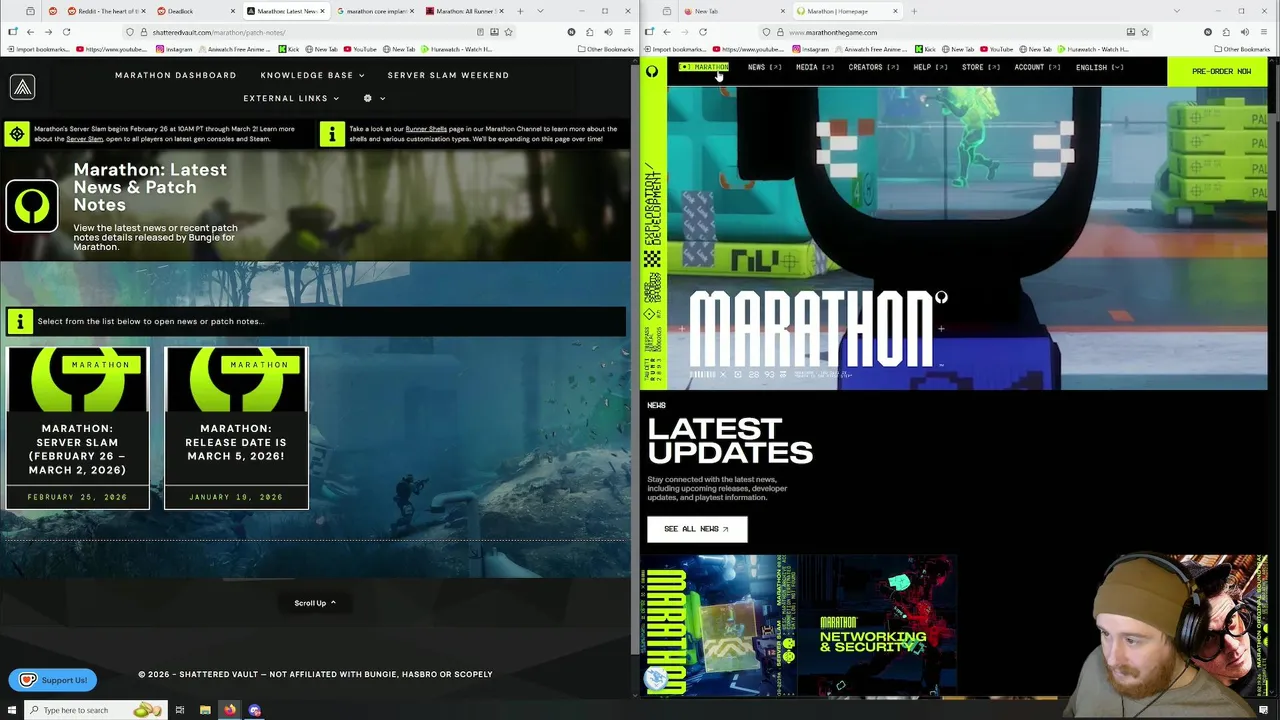Image resolution: width=1280 pixels, height=720 pixels.
Task: Open the Account menu on Marathon site
Action: [x=1037, y=67]
